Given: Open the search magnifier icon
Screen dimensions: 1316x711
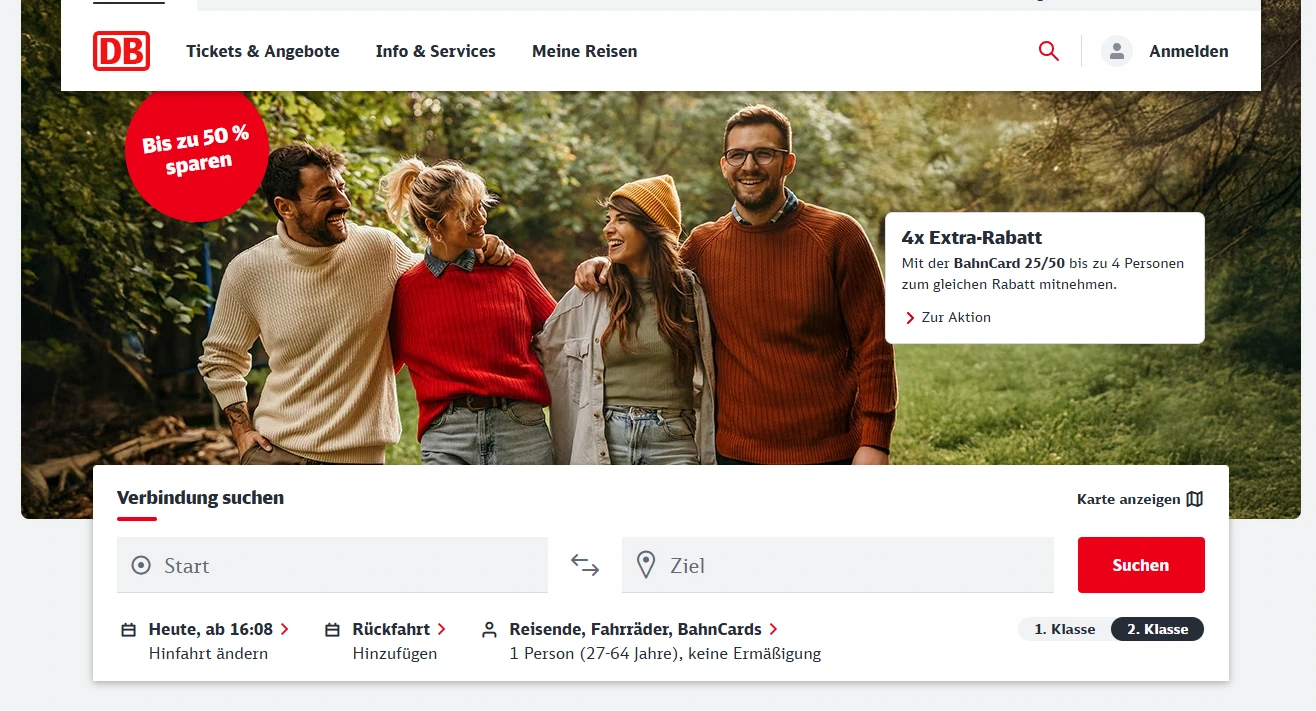Looking at the screenshot, I should [1048, 51].
